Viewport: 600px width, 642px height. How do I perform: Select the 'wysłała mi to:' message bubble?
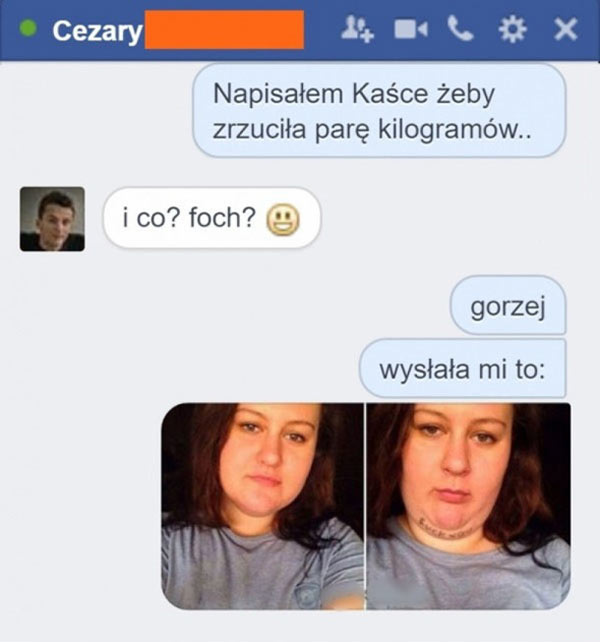(463, 368)
